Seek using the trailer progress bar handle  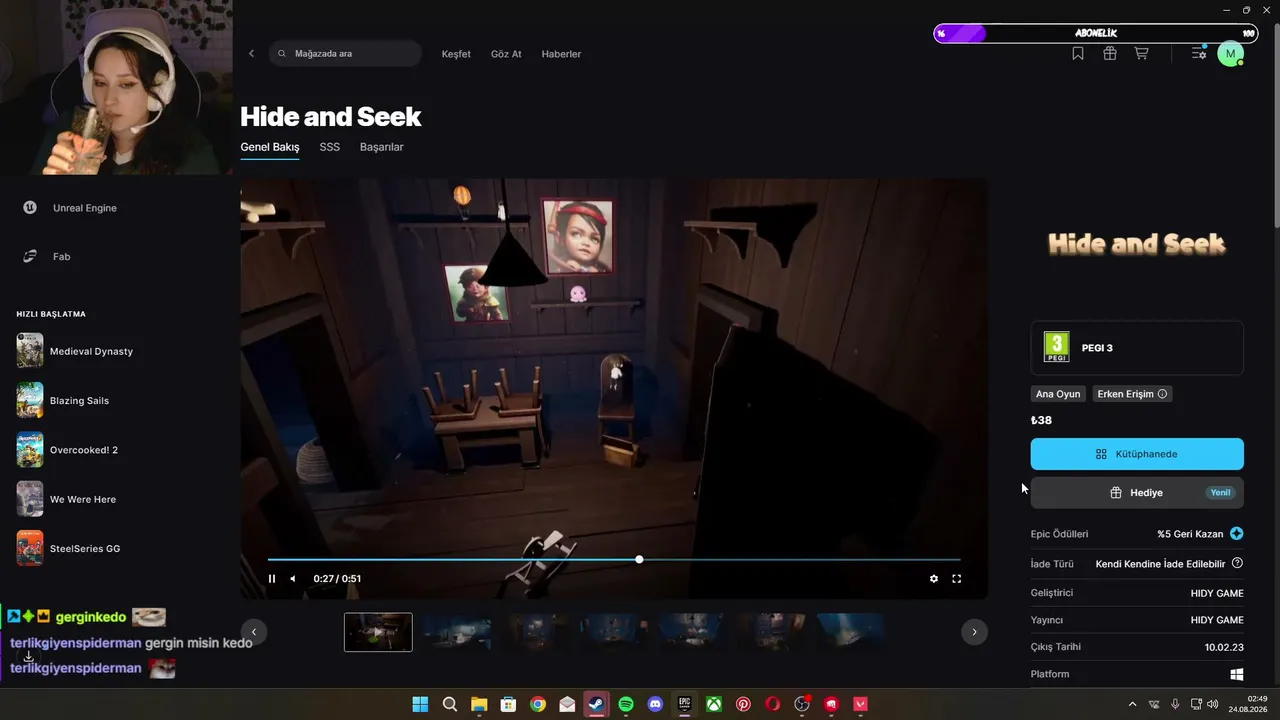639,559
